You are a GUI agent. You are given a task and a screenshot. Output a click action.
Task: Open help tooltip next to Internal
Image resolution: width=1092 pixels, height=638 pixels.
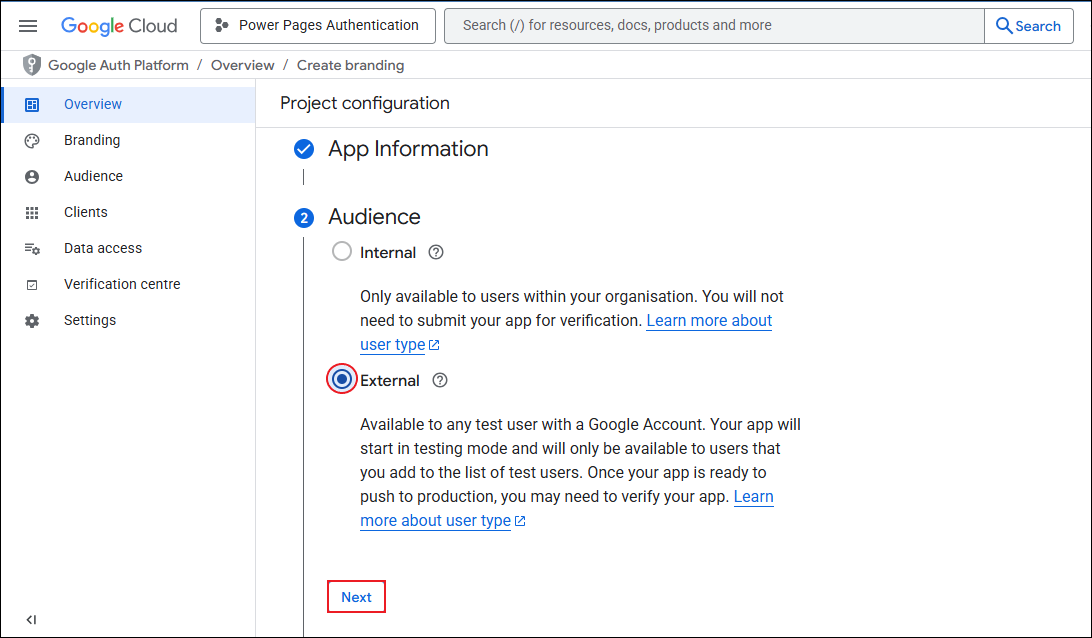click(x=436, y=252)
